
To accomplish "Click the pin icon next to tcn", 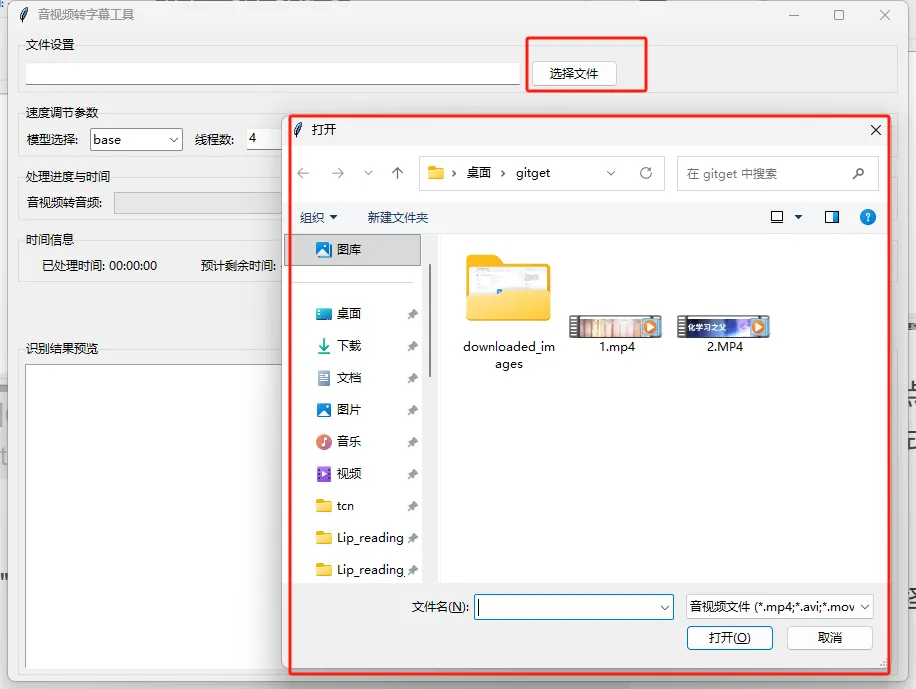I will [x=412, y=506].
